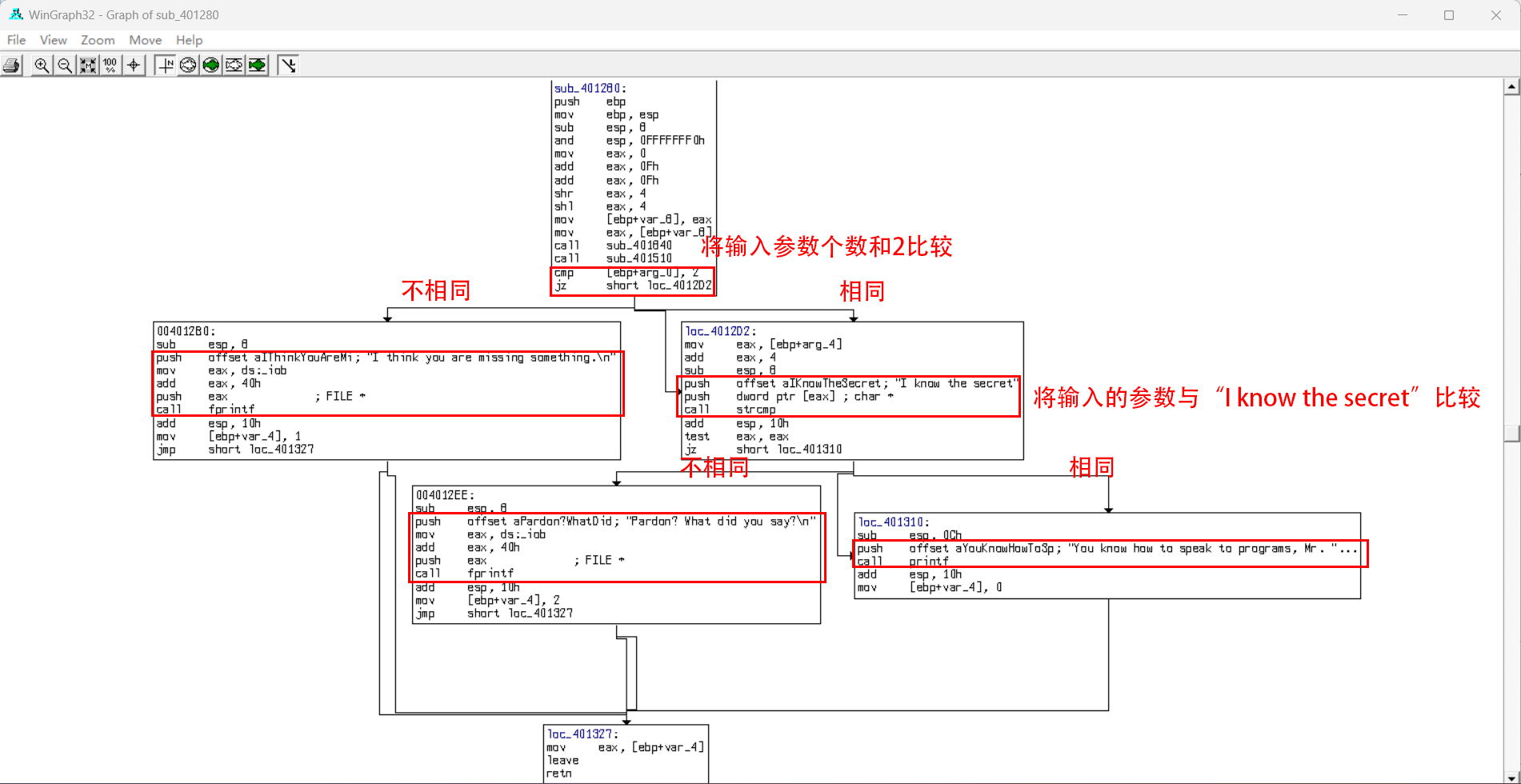Screen dimensions: 1521x784
Task: Minimize the WinGraph32 window
Action: 1402,15
